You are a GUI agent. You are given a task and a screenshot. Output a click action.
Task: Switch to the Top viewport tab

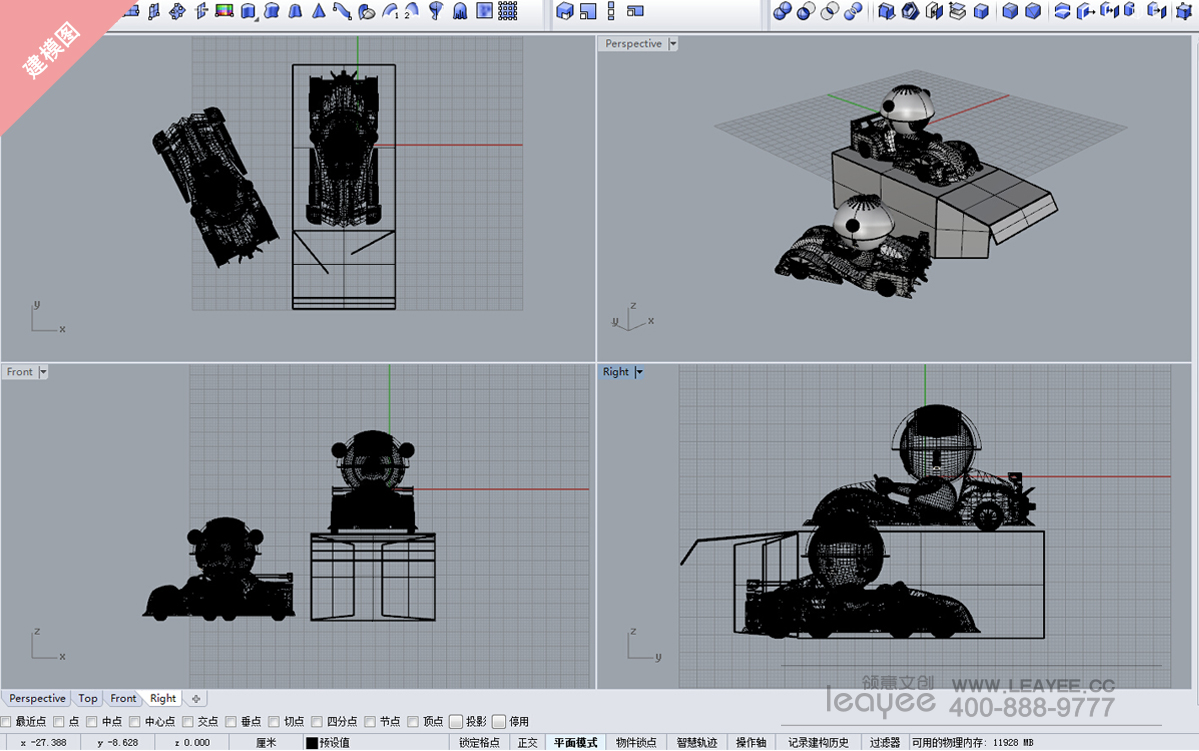click(x=88, y=698)
